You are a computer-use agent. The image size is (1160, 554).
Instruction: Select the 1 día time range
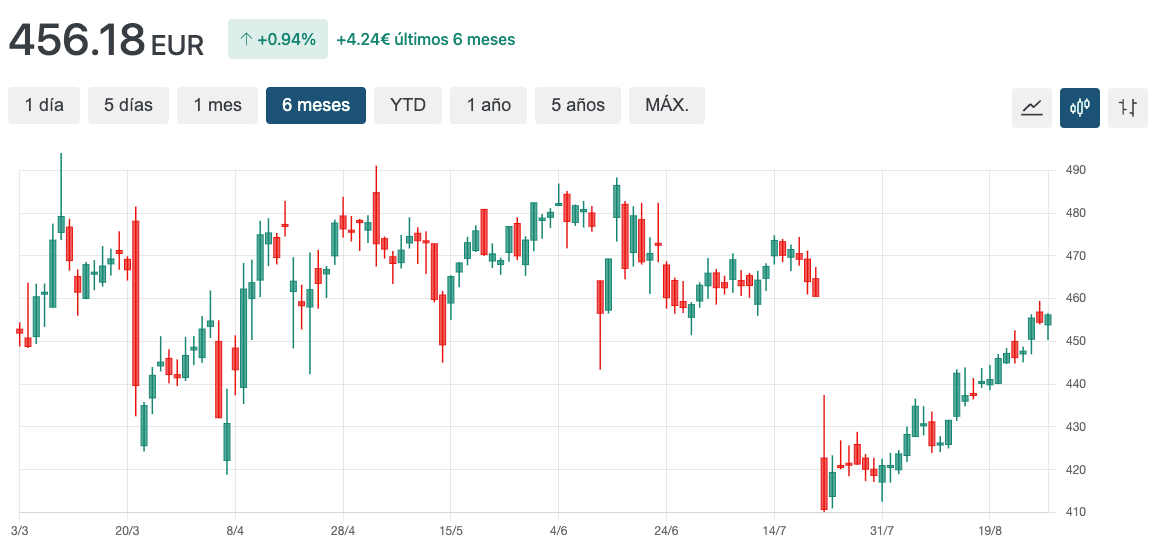[44, 105]
